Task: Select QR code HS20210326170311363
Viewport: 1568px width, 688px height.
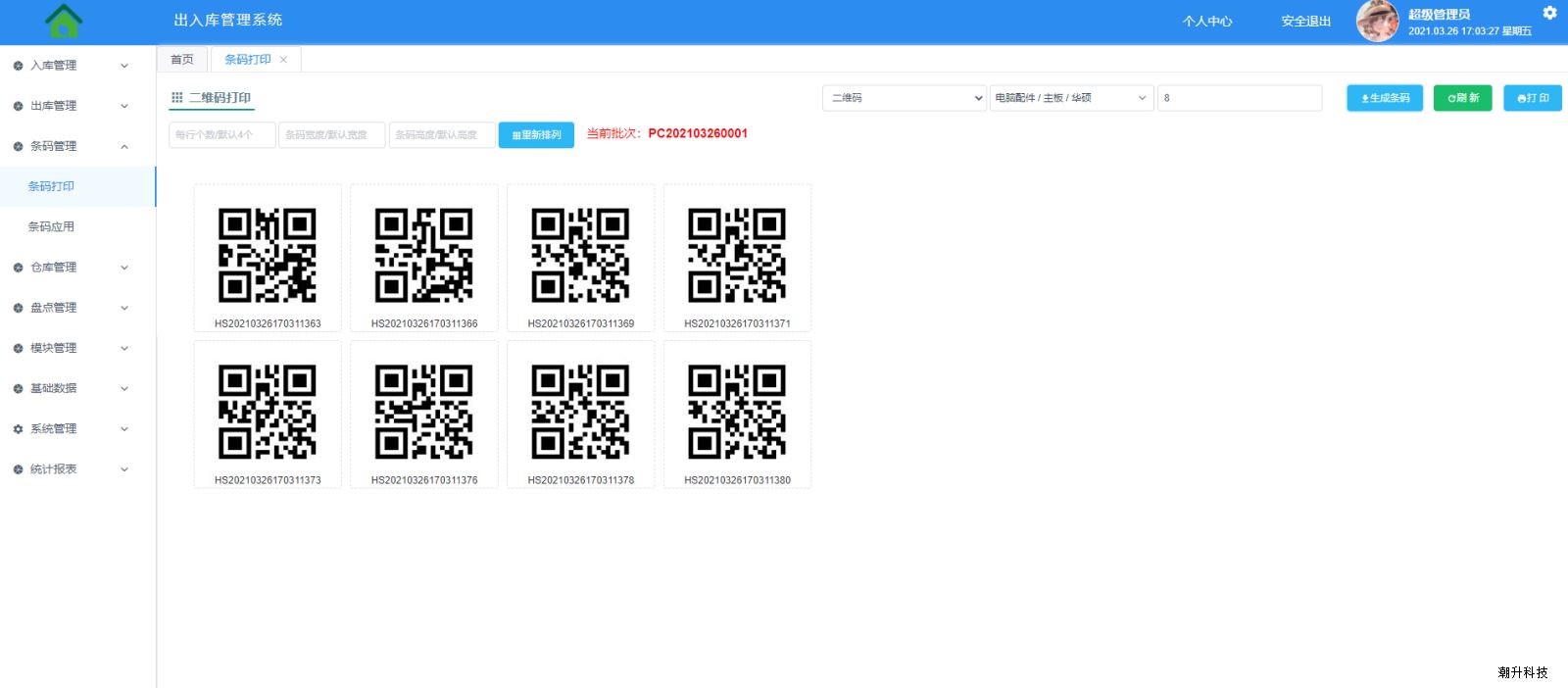Action: 268,258
